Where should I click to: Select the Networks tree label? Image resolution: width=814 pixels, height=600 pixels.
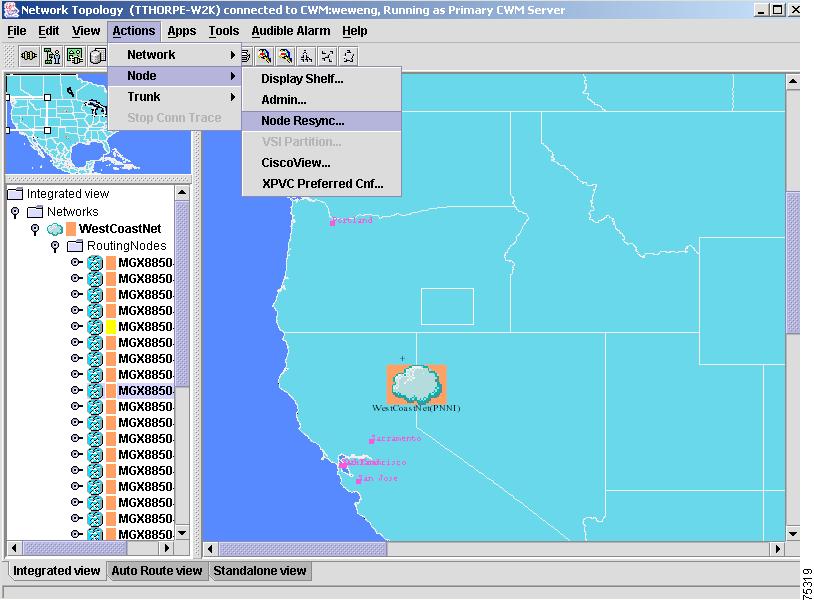(72, 212)
